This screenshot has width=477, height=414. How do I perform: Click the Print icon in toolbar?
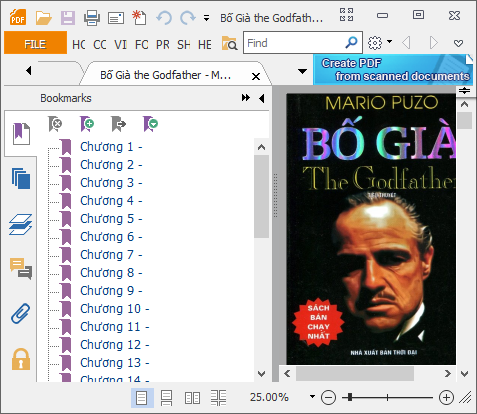(92, 18)
